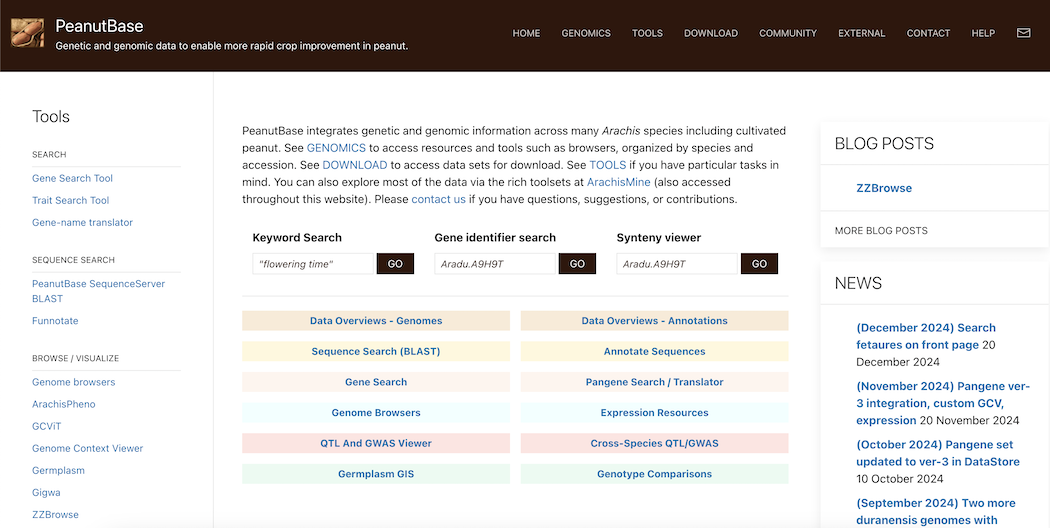The width and height of the screenshot is (1050, 528).
Task: Click the BROWSE / VISUALIZE section label
Action: click(76, 358)
